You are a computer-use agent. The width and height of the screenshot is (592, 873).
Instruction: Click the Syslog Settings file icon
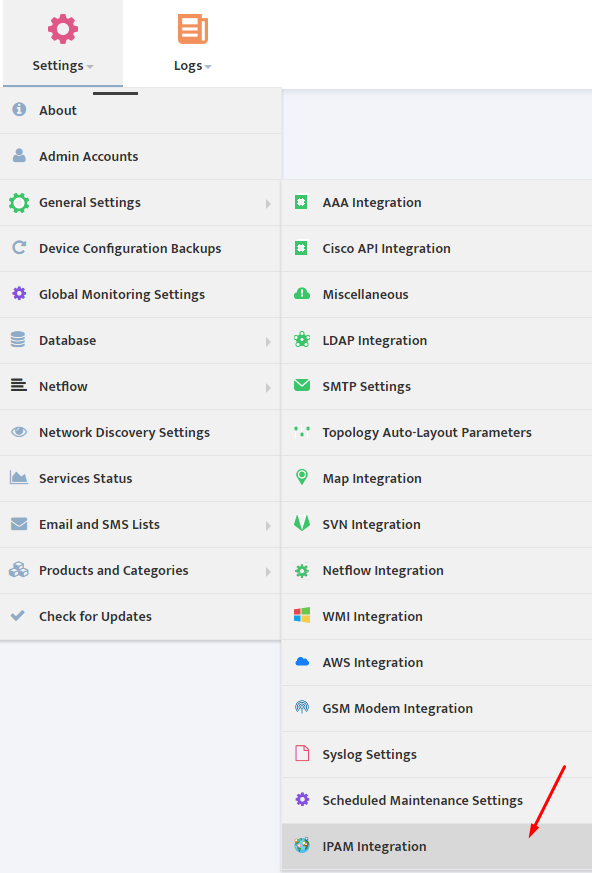click(302, 753)
